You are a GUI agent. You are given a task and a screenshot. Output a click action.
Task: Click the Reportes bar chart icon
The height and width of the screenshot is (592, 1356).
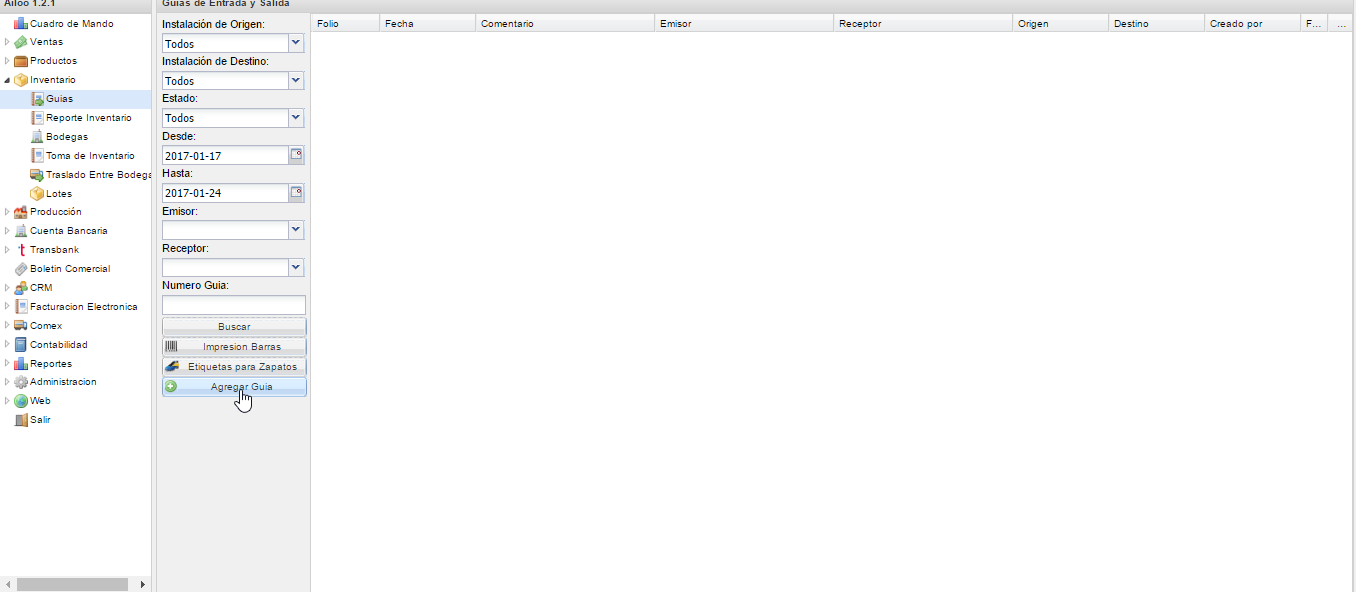(x=21, y=364)
